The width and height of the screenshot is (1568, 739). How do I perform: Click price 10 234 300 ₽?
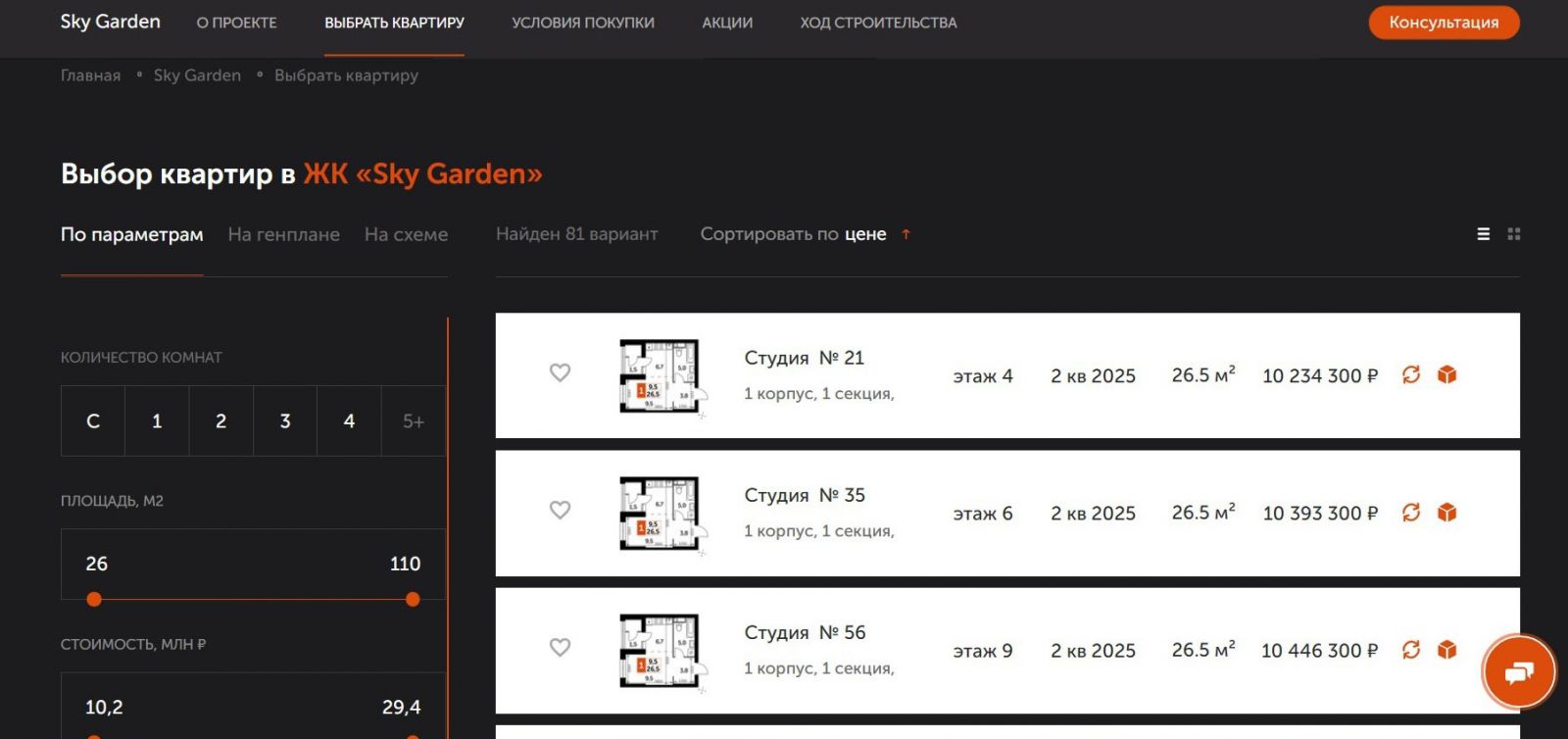pyautogui.click(x=1320, y=376)
